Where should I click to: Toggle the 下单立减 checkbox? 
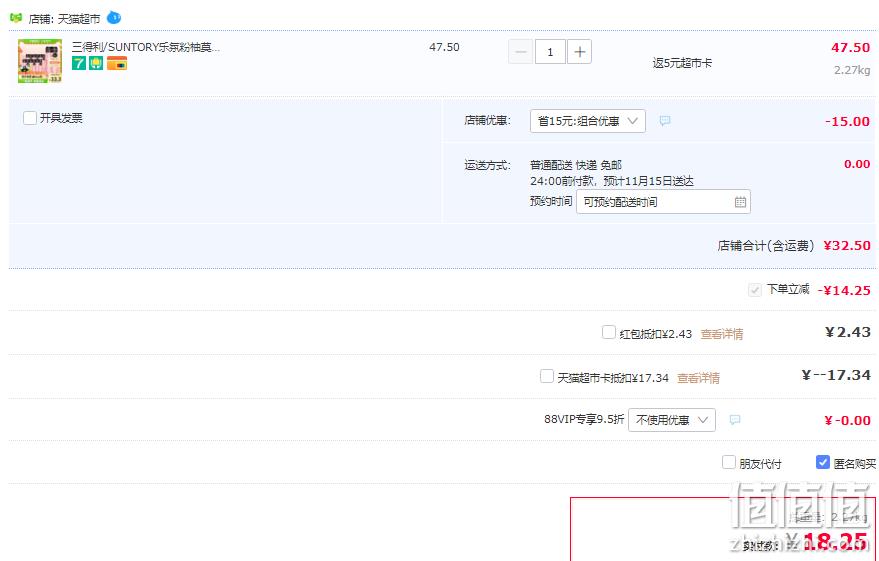[x=755, y=290]
